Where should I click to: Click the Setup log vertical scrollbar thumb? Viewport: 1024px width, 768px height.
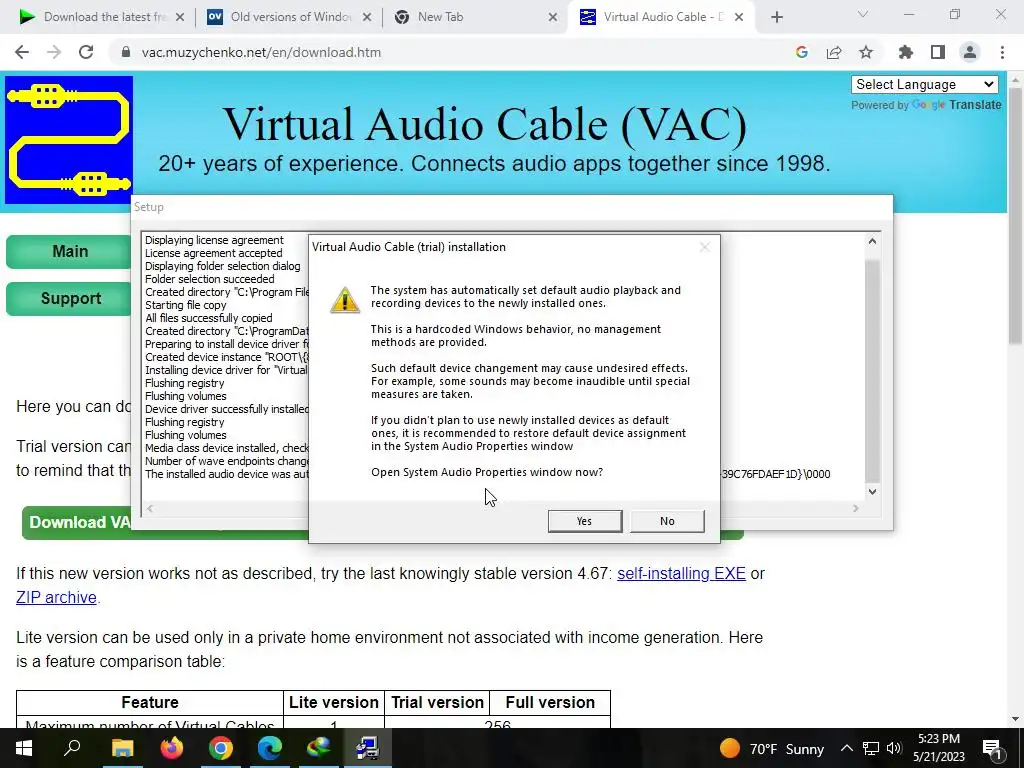click(872, 371)
